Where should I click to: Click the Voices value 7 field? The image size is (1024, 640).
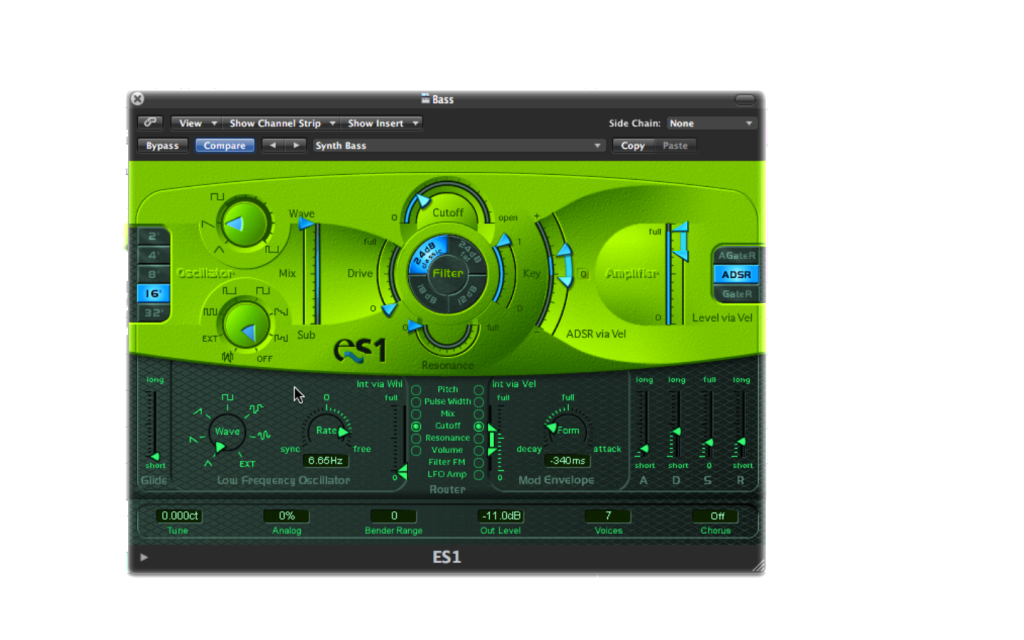pyautogui.click(x=608, y=516)
